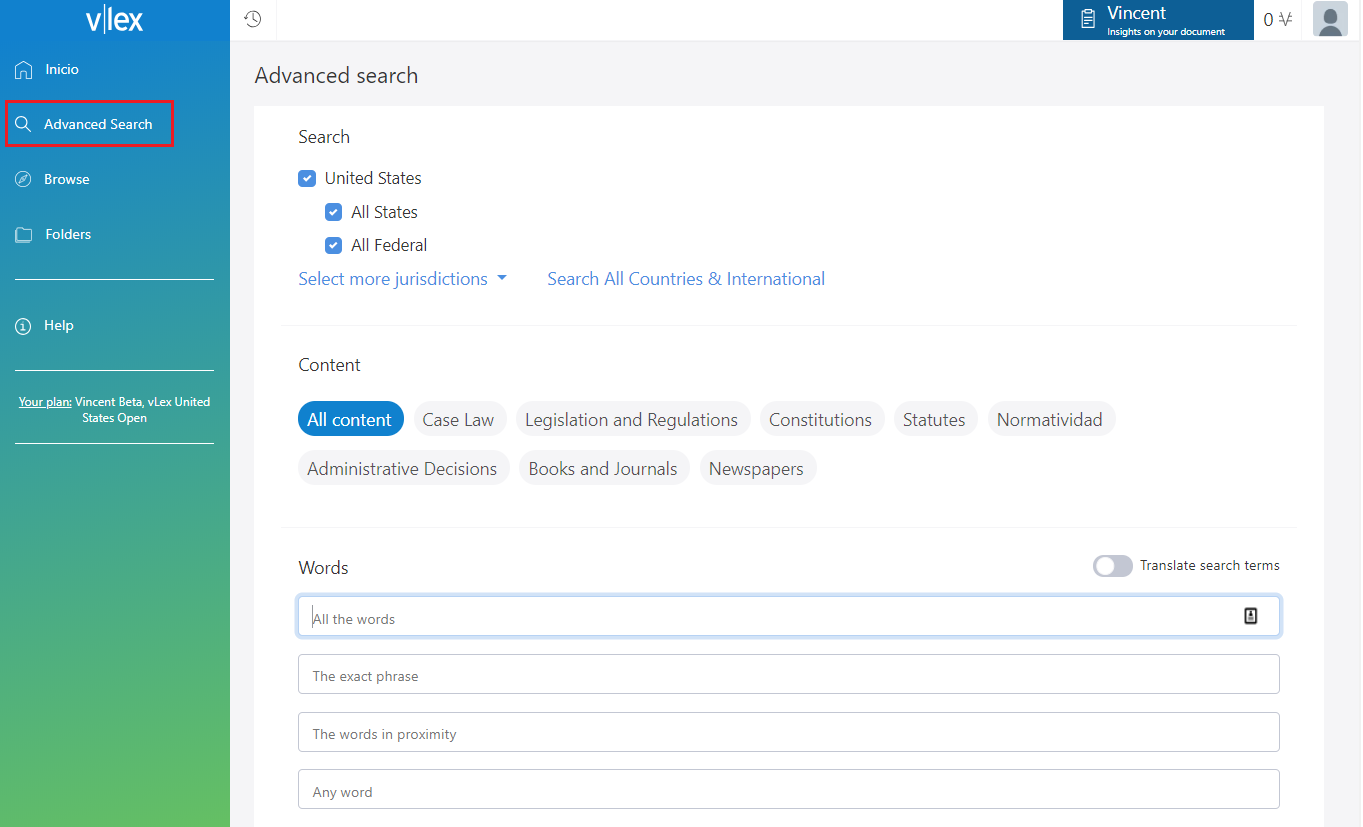Click the Vincent clipboard document icon
Viewport: 1363px width, 827px height.
click(x=1088, y=19)
